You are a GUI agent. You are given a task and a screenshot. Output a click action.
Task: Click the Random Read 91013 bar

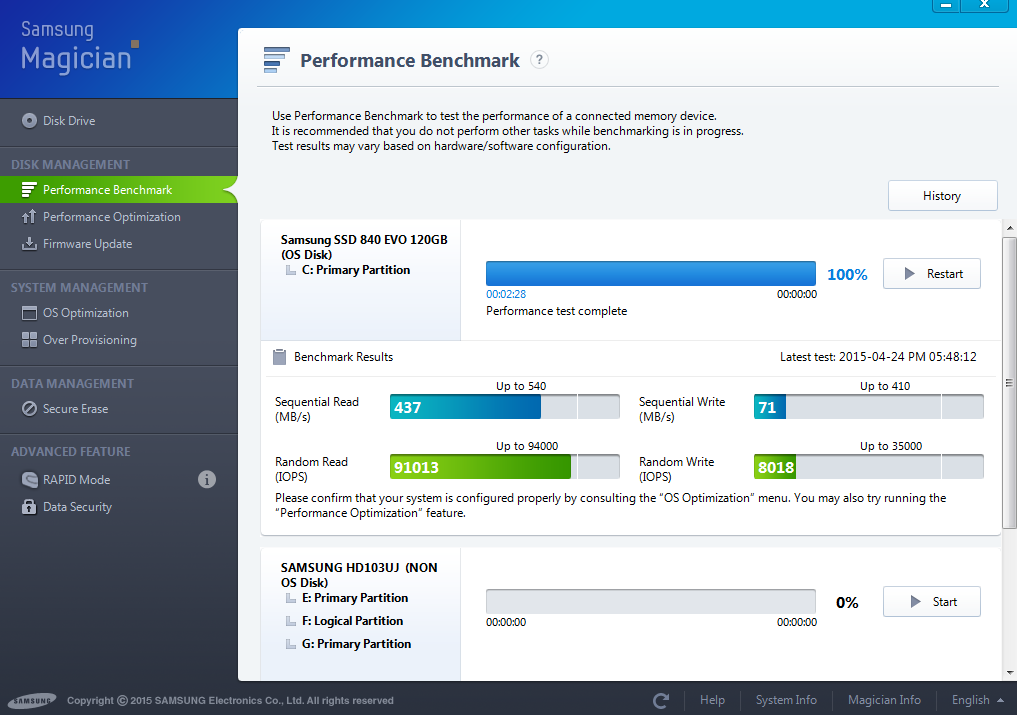(505, 467)
